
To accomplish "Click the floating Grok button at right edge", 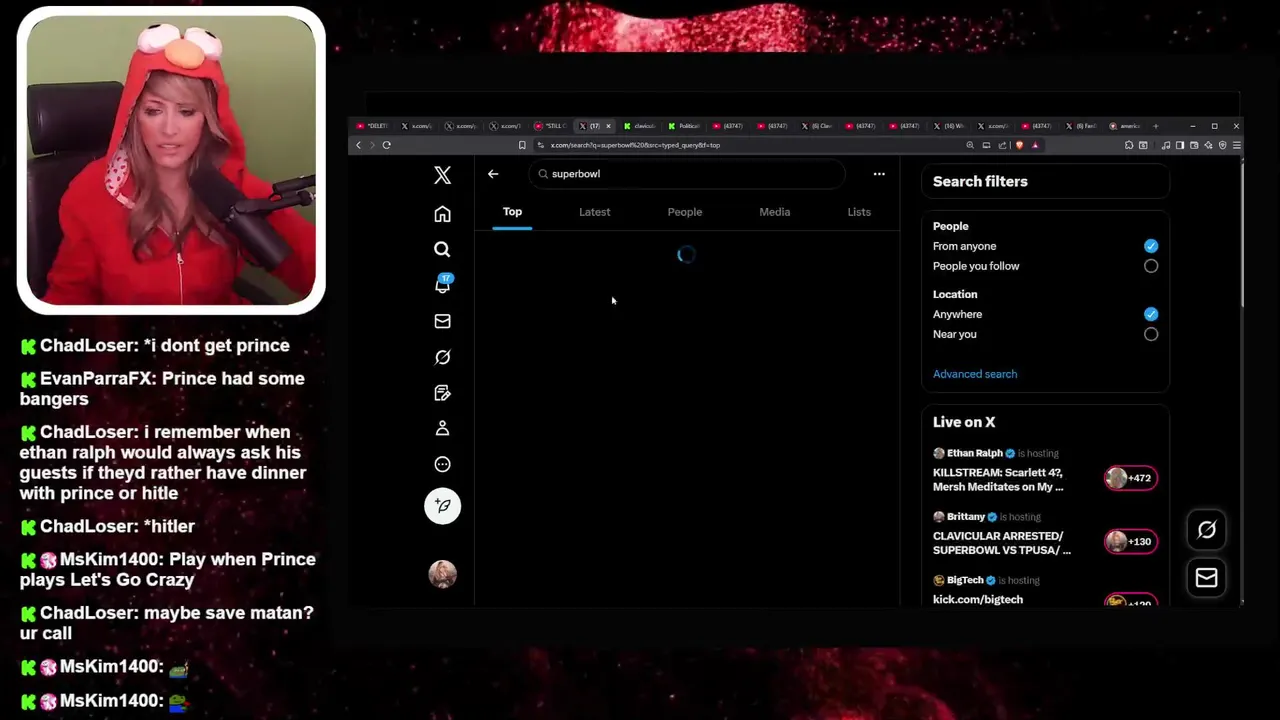I will (1206, 530).
